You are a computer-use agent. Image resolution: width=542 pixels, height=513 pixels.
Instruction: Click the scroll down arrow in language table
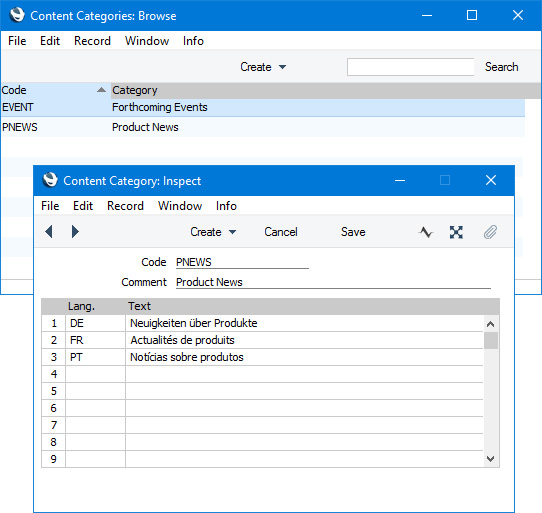[x=490, y=459]
